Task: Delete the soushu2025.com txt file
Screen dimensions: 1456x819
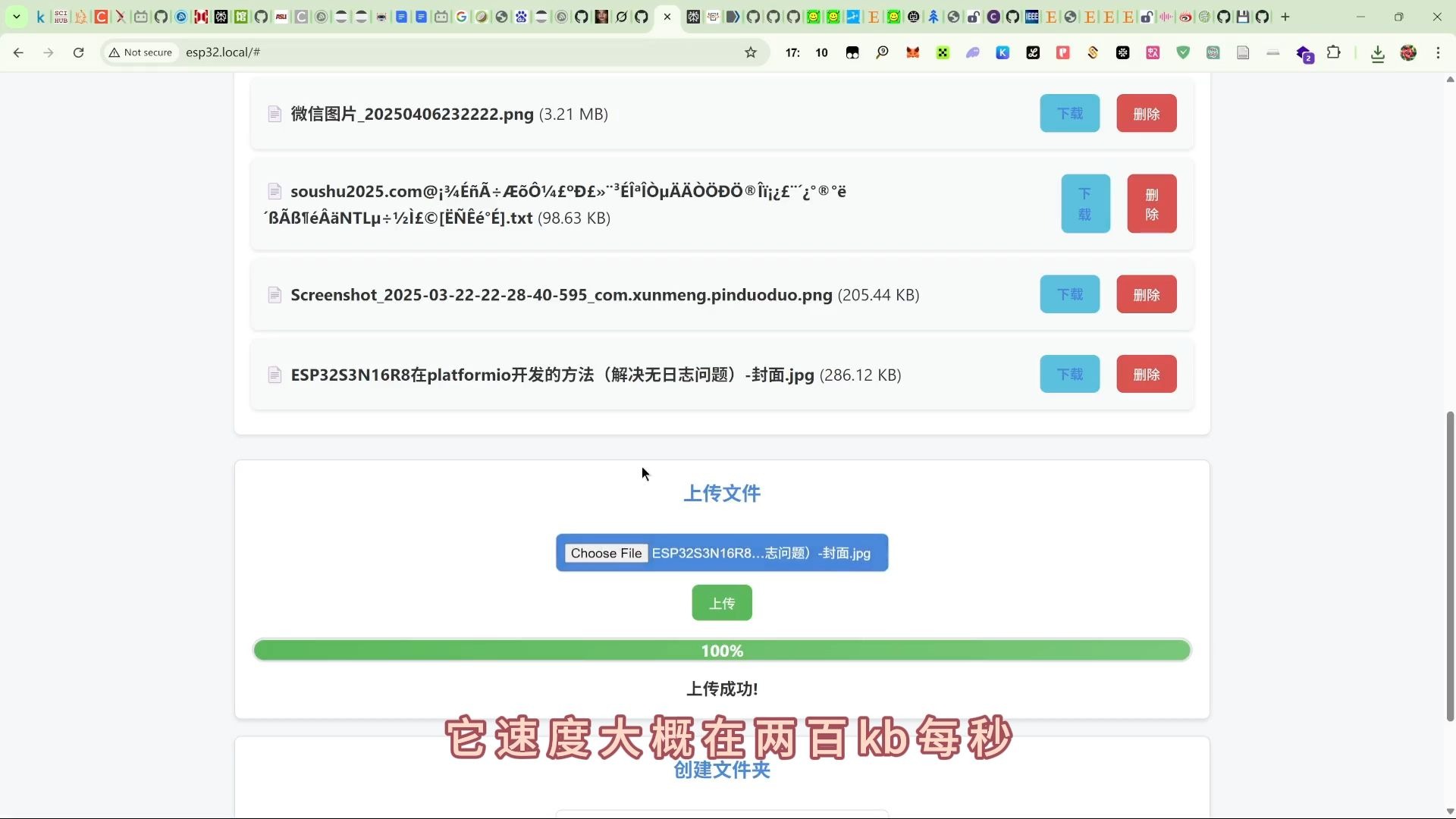Action: point(1151,203)
